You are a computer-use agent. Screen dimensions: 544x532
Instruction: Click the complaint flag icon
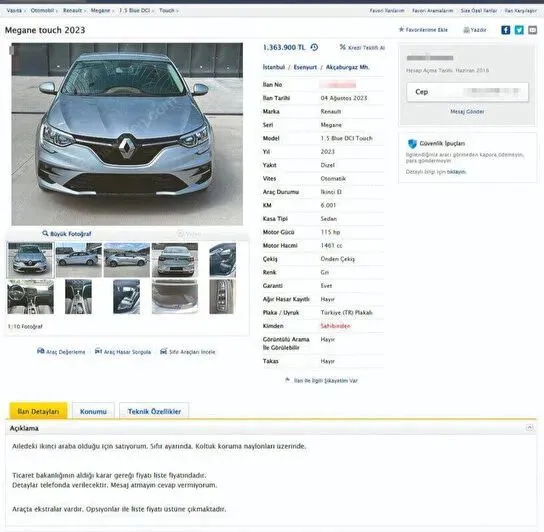click(x=287, y=380)
